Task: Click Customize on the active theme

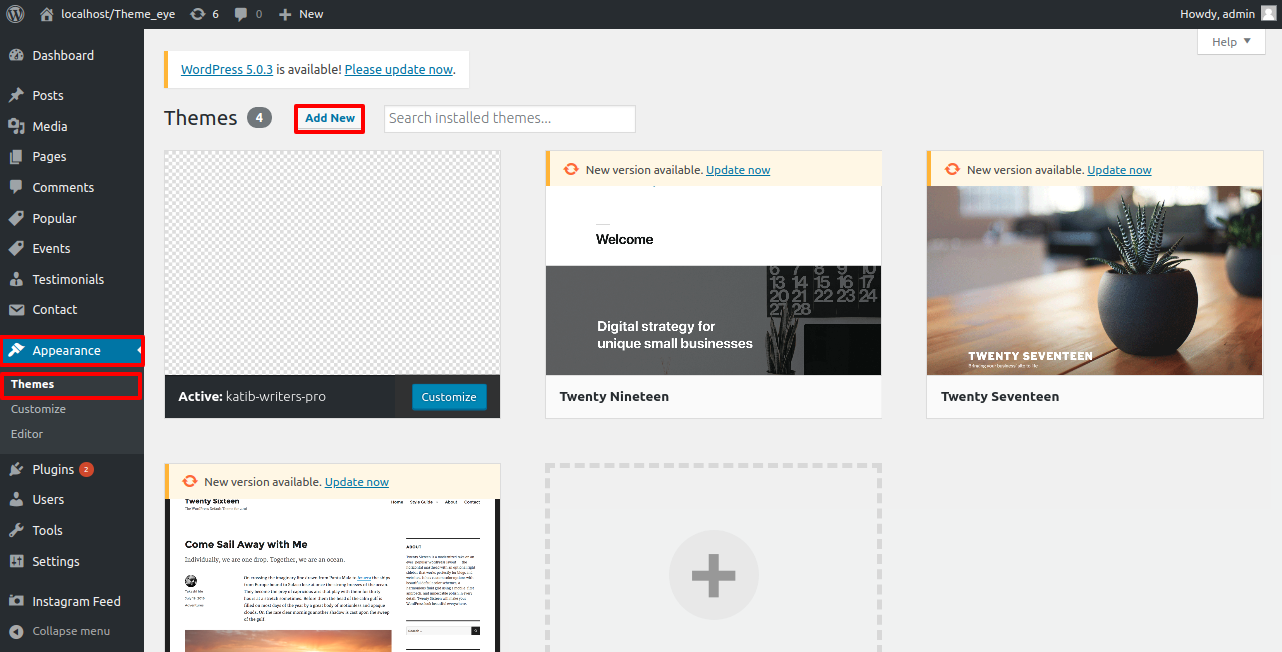Action: click(449, 397)
